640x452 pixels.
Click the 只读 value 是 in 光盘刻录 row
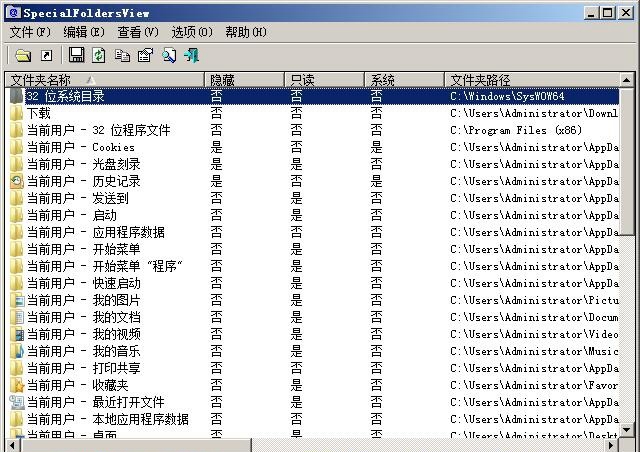click(296, 164)
